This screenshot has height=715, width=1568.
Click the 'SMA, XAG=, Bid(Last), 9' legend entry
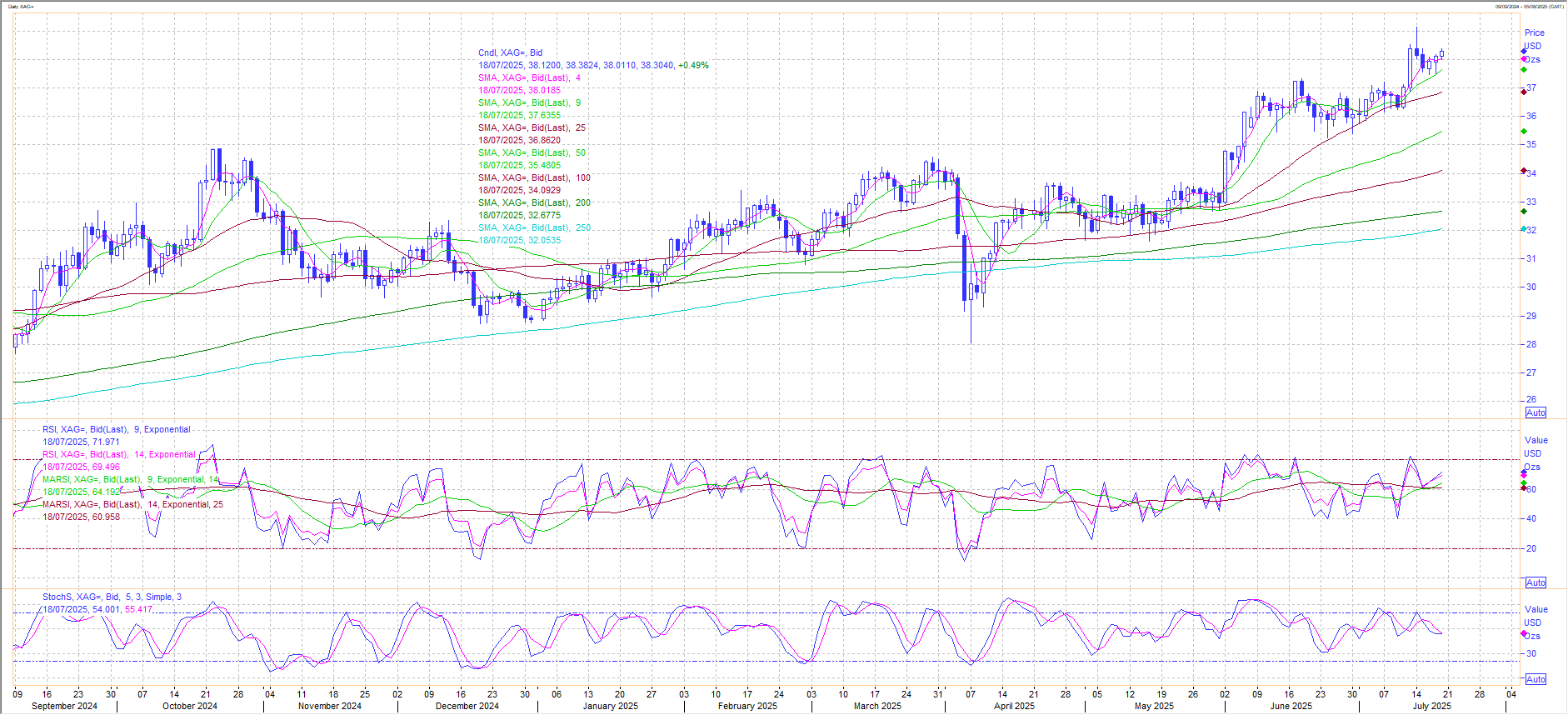coord(529,102)
